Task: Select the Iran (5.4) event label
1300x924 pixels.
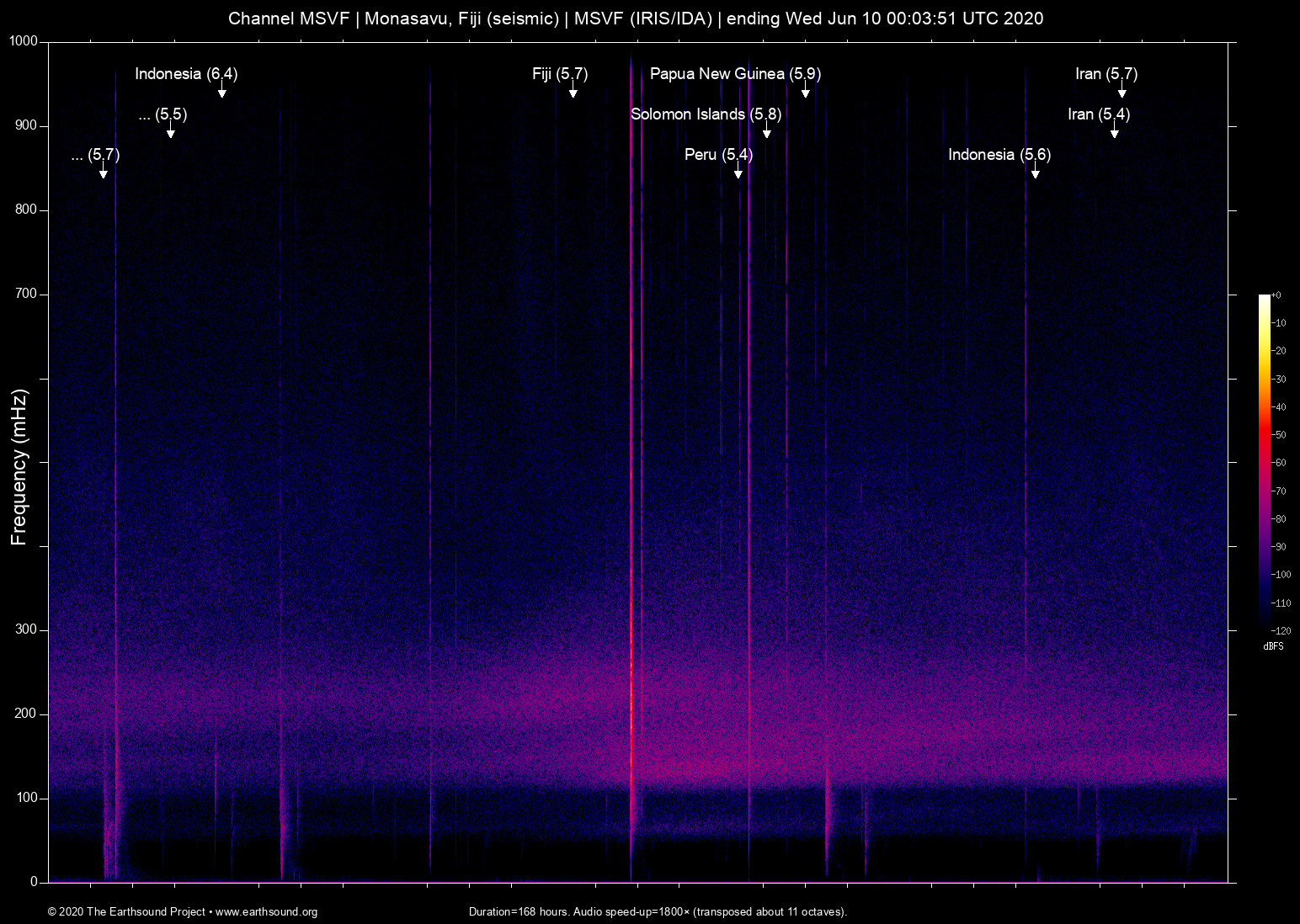Action: [1099, 114]
